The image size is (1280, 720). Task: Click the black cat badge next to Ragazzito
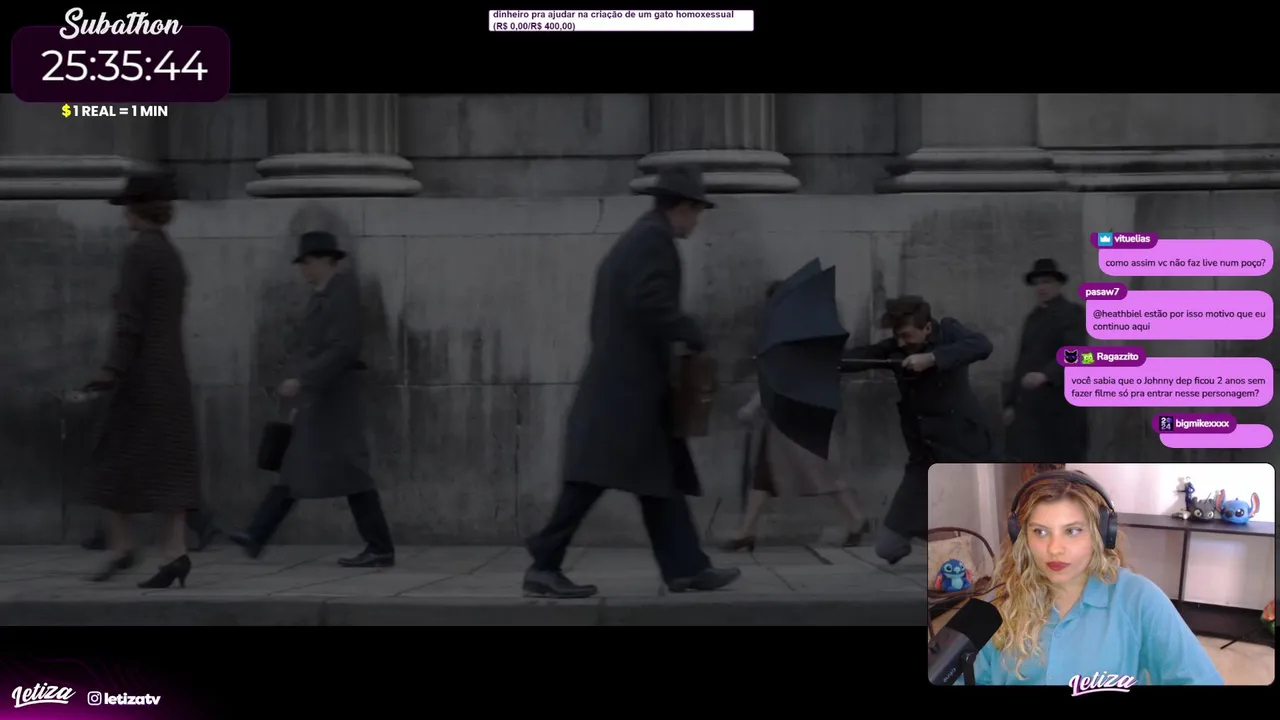(1070, 357)
